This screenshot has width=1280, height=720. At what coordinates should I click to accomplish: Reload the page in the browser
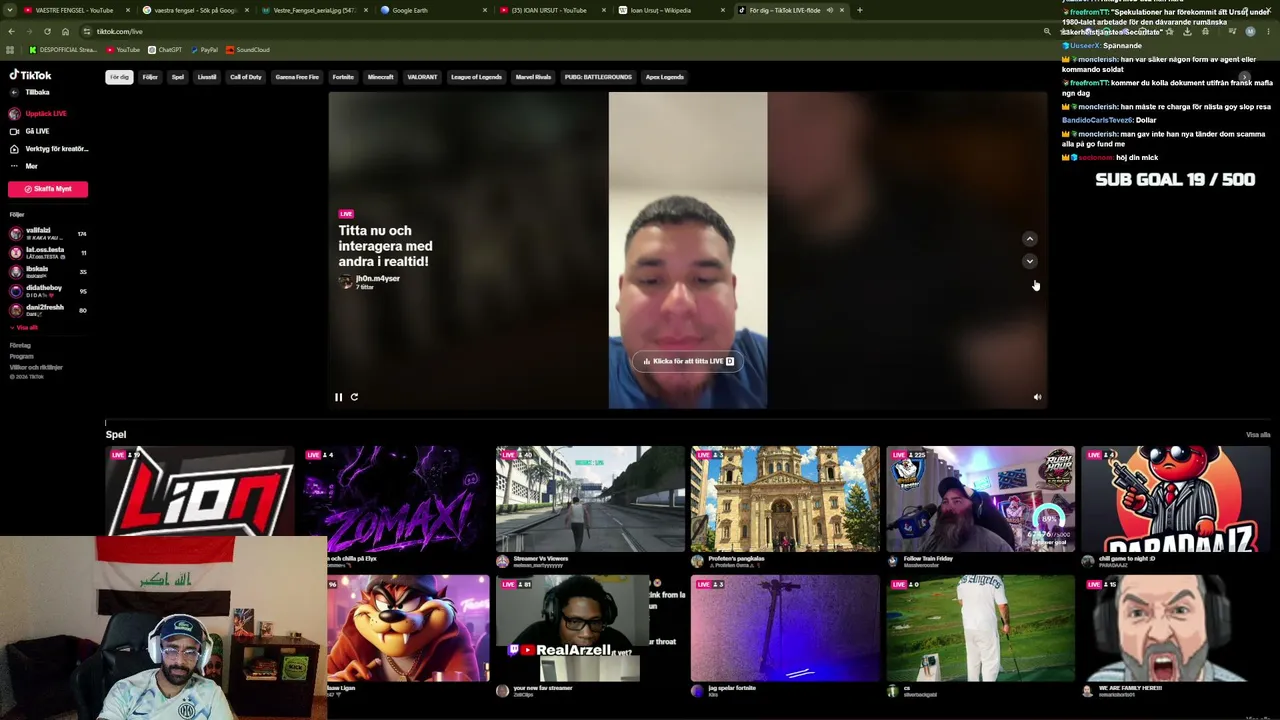(x=47, y=31)
